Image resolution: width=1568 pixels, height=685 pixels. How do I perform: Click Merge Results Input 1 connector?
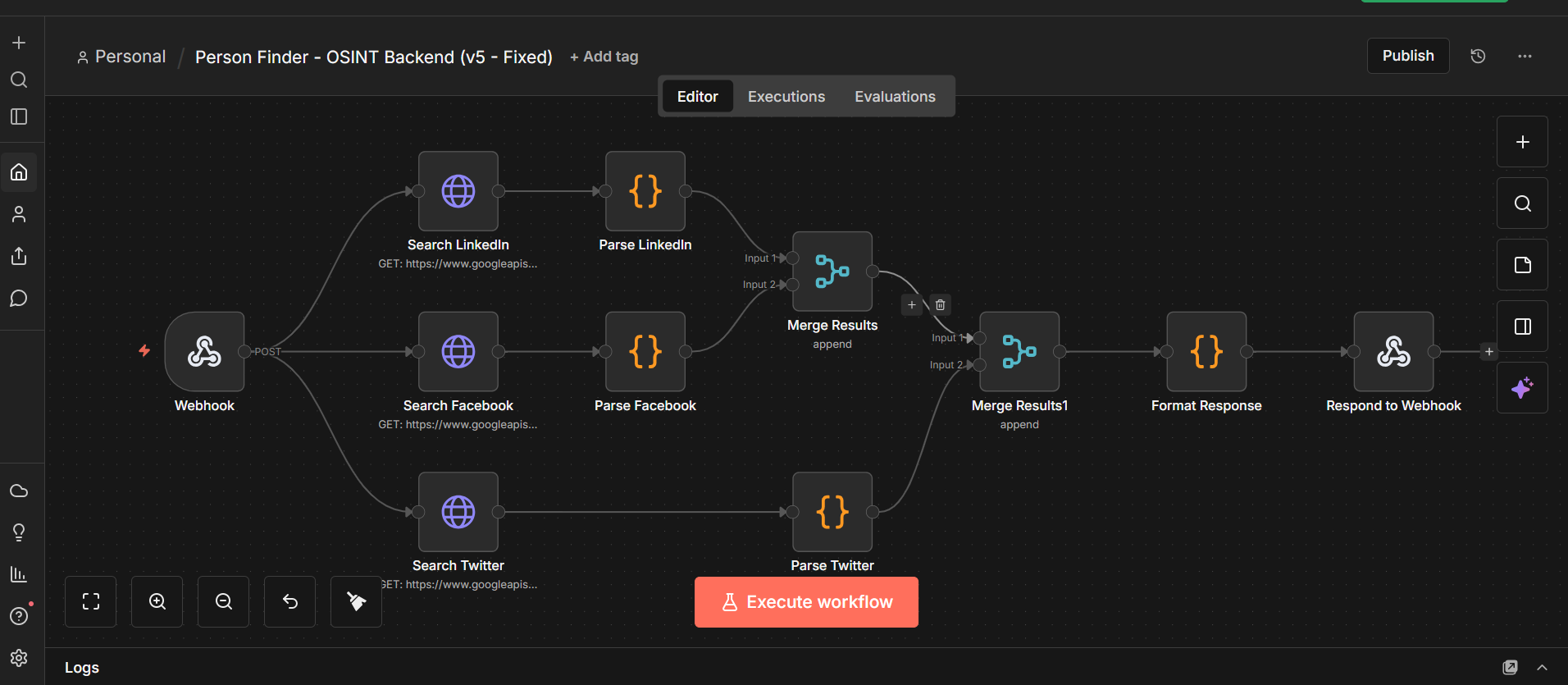[792, 258]
